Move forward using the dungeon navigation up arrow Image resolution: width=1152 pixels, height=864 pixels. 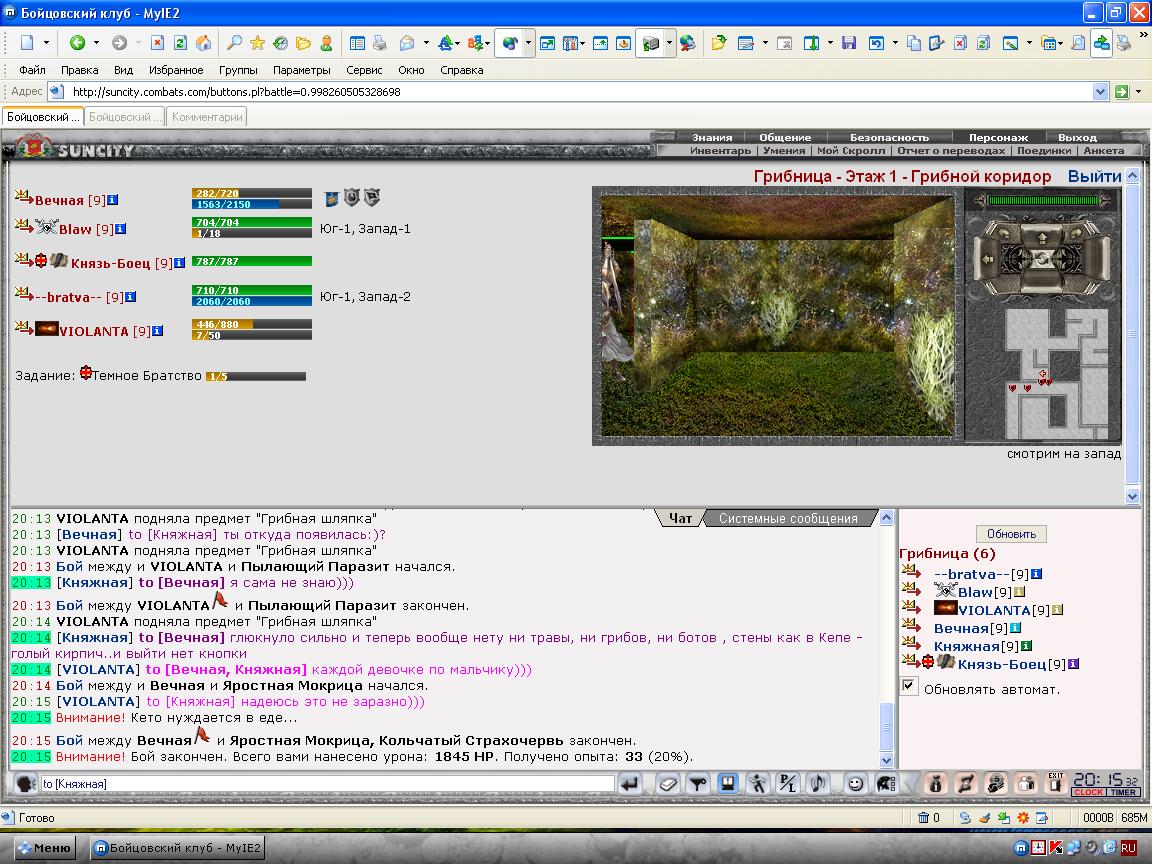pyautogui.click(x=1041, y=238)
